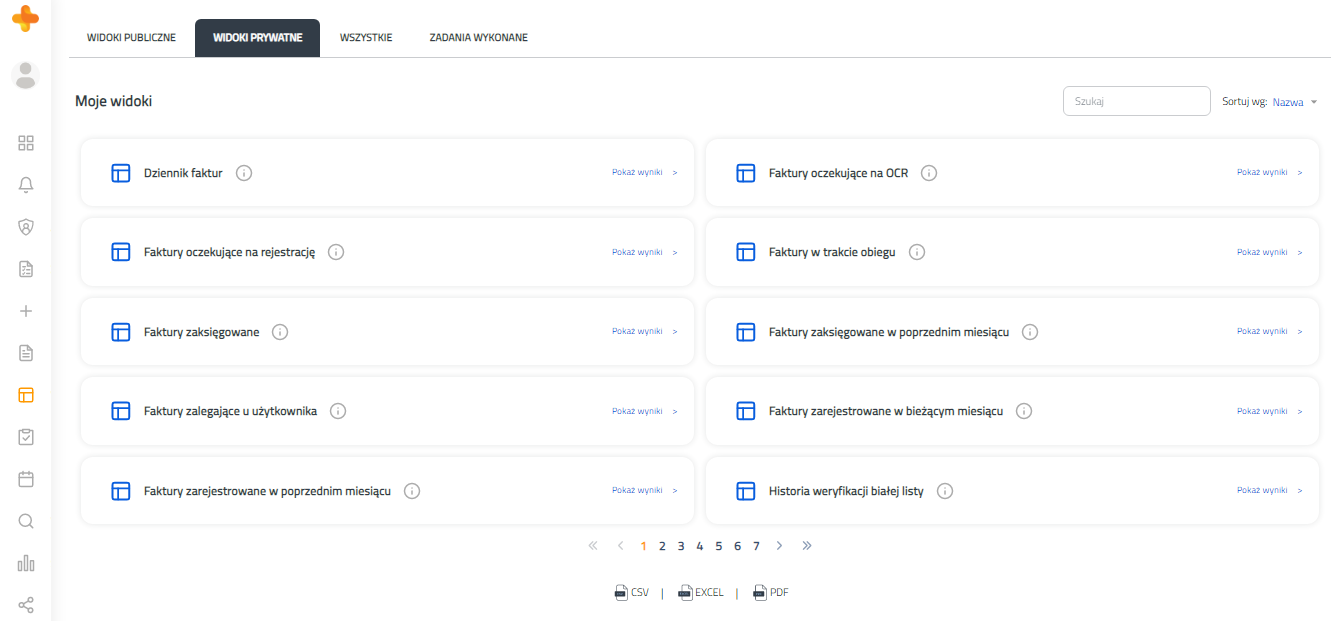1336x621 pixels.
Task: Click Pokaż wyniki for Faktury oczekujące na rejestrację
Action: click(x=645, y=252)
